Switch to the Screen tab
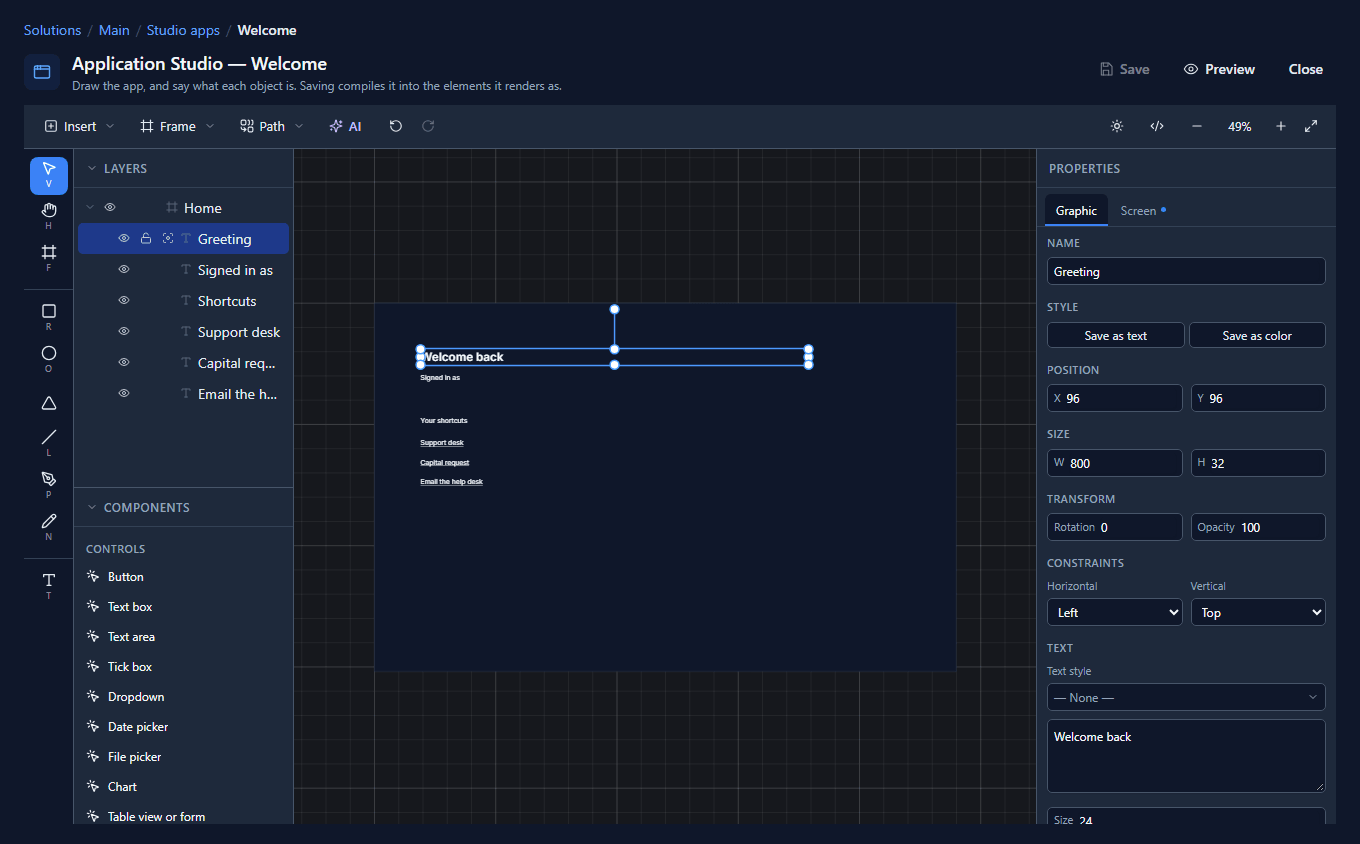This screenshot has height=844, width=1360. click(1143, 211)
